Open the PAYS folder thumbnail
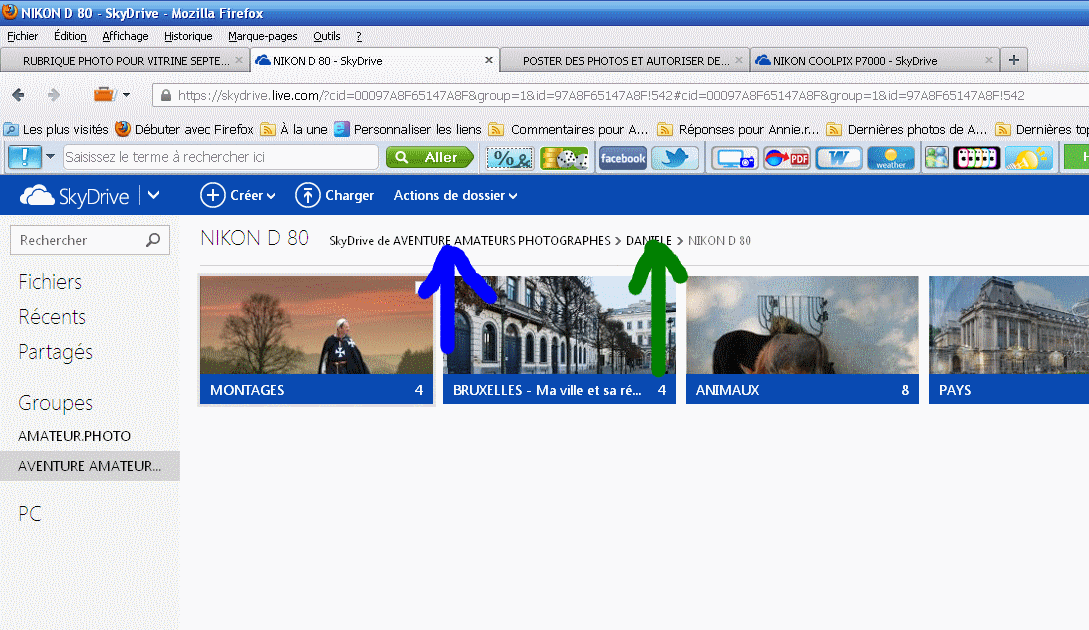 tap(1009, 340)
